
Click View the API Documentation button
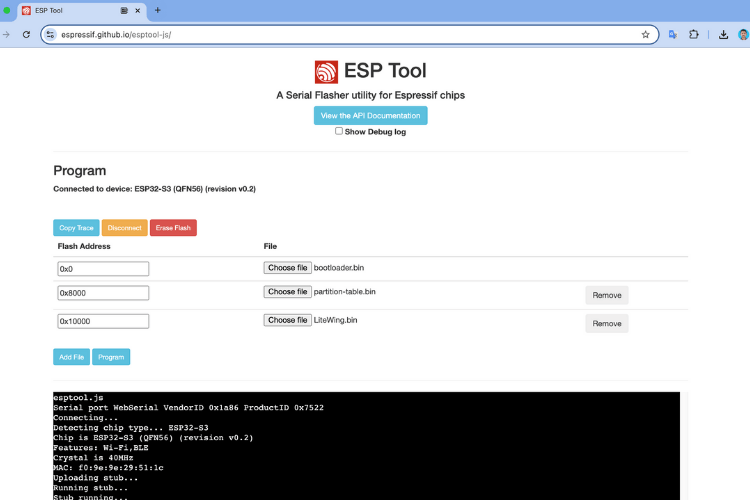pyautogui.click(x=370, y=115)
